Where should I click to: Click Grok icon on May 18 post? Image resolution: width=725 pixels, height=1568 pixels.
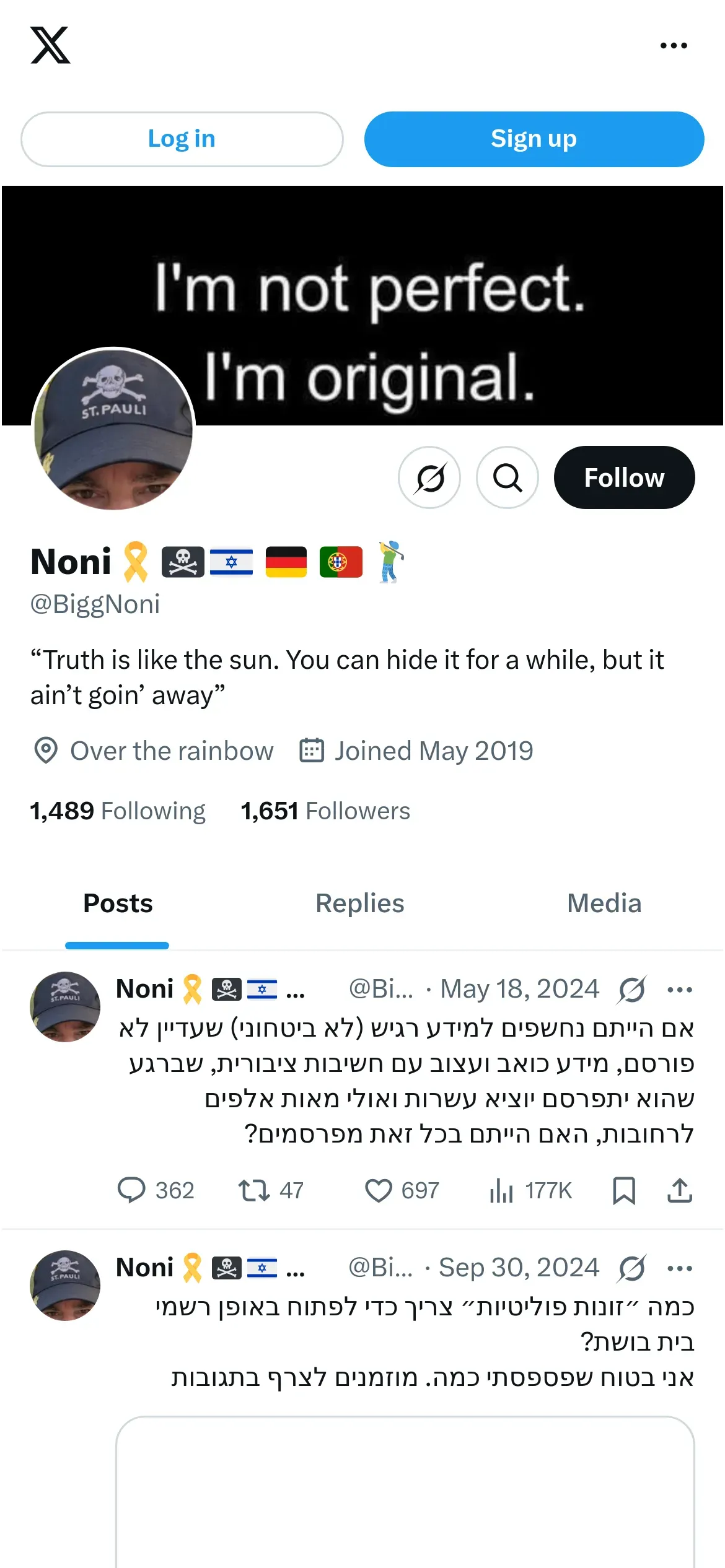point(632,990)
